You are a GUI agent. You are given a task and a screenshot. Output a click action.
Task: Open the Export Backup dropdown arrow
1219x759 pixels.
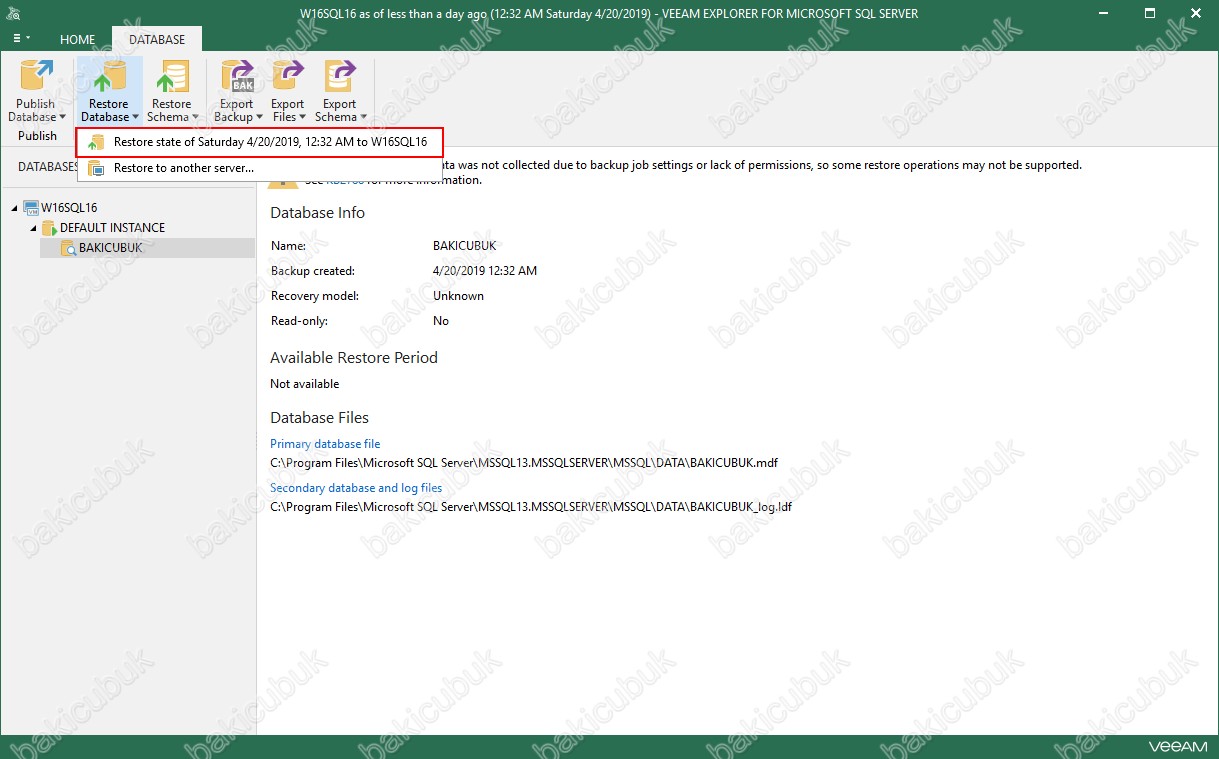tap(259, 118)
